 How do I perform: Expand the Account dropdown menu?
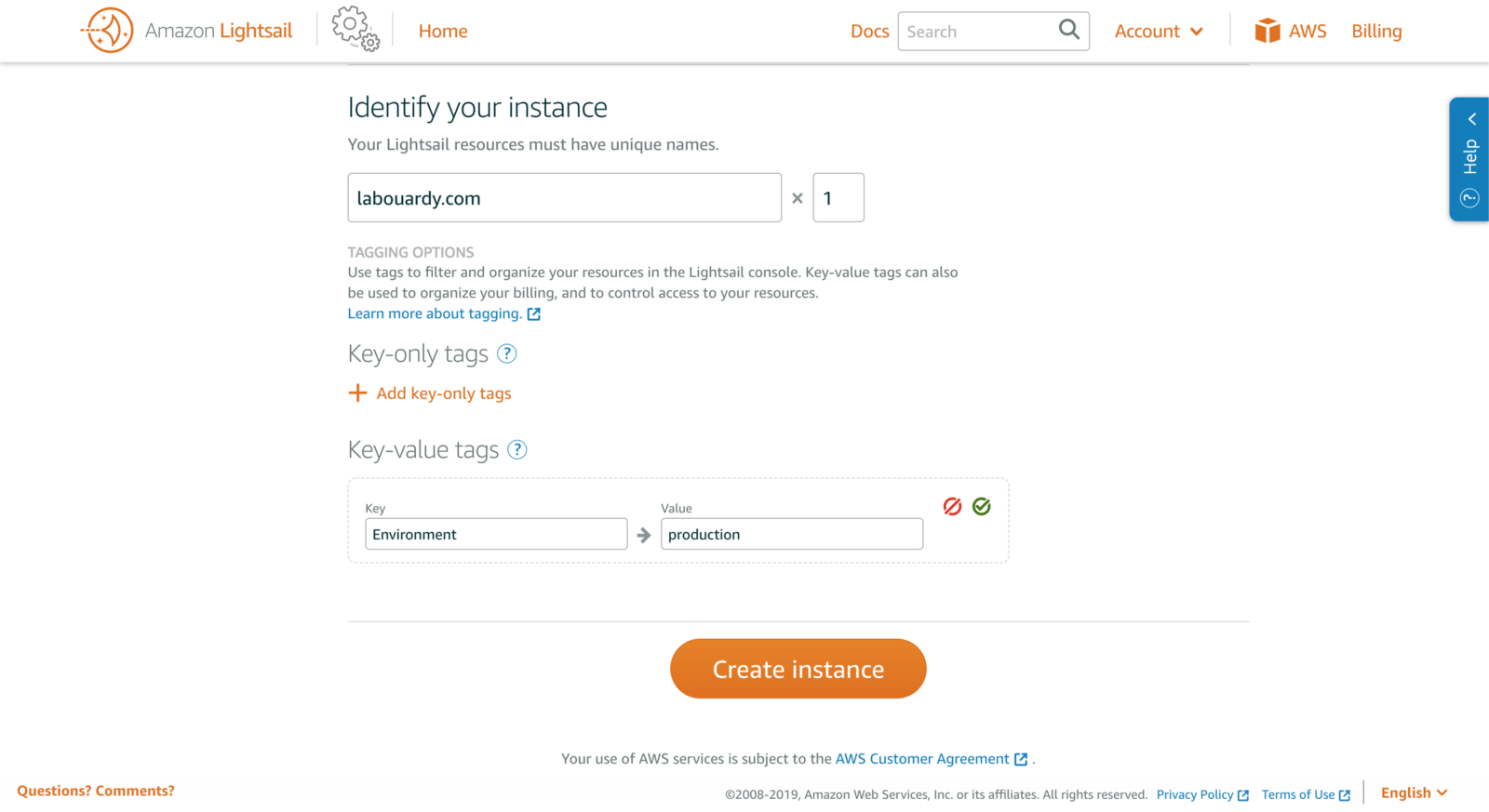pos(1159,32)
